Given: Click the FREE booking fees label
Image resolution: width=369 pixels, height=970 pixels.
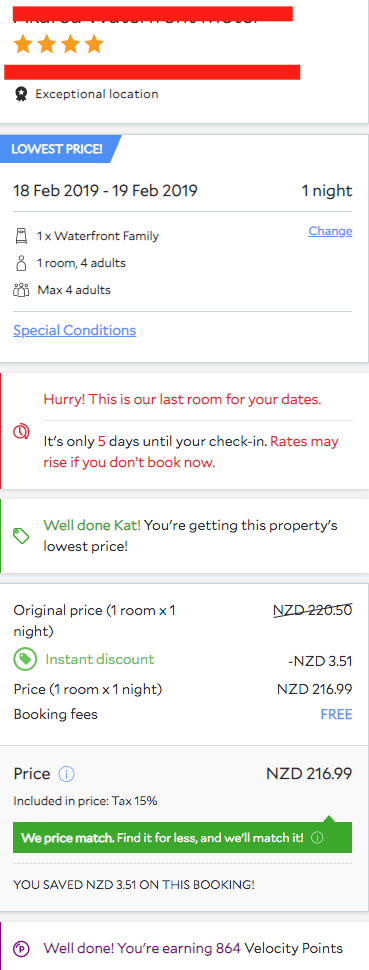Looking at the screenshot, I should 336,715.
